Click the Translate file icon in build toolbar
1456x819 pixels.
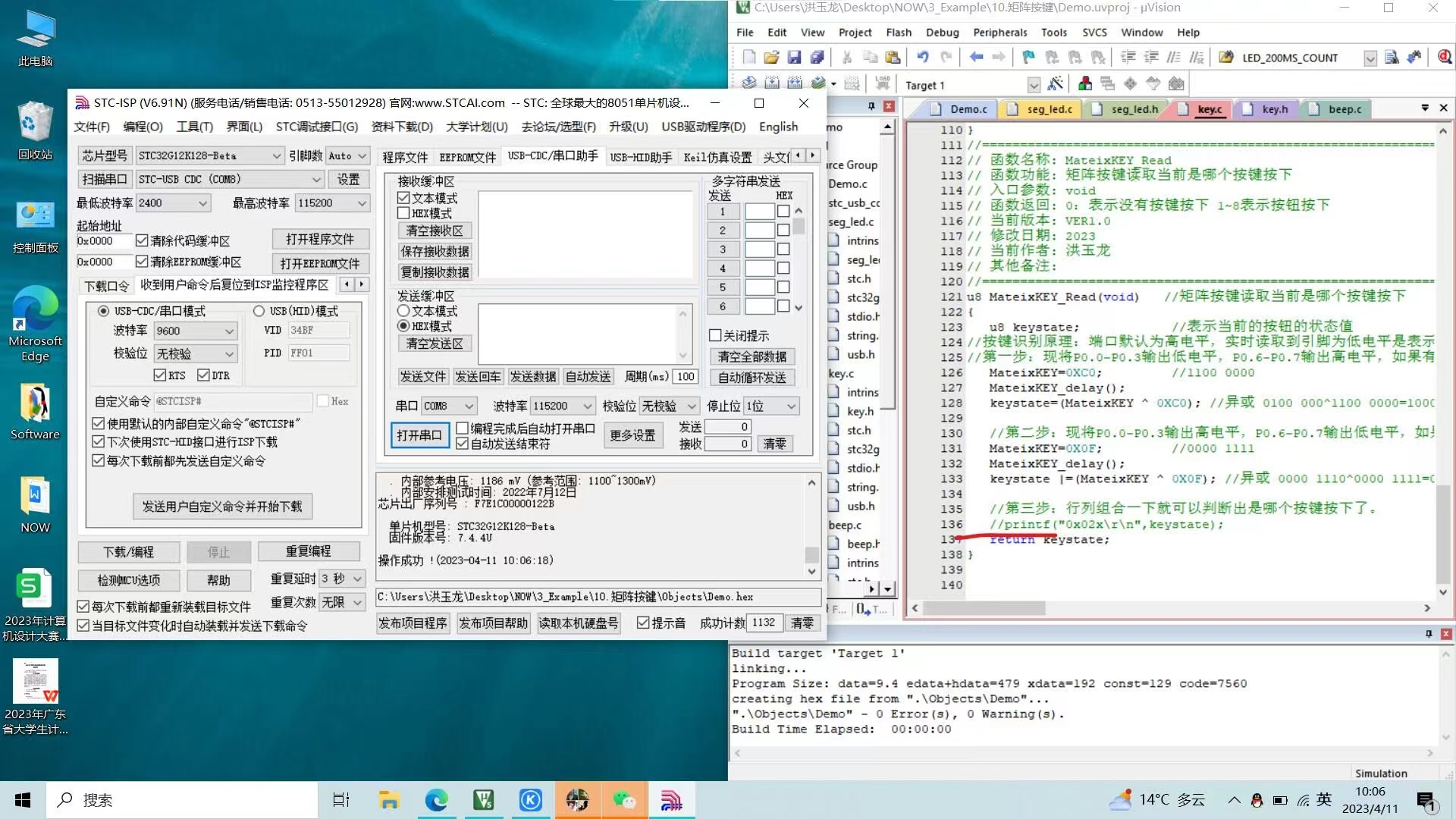coord(749,83)
